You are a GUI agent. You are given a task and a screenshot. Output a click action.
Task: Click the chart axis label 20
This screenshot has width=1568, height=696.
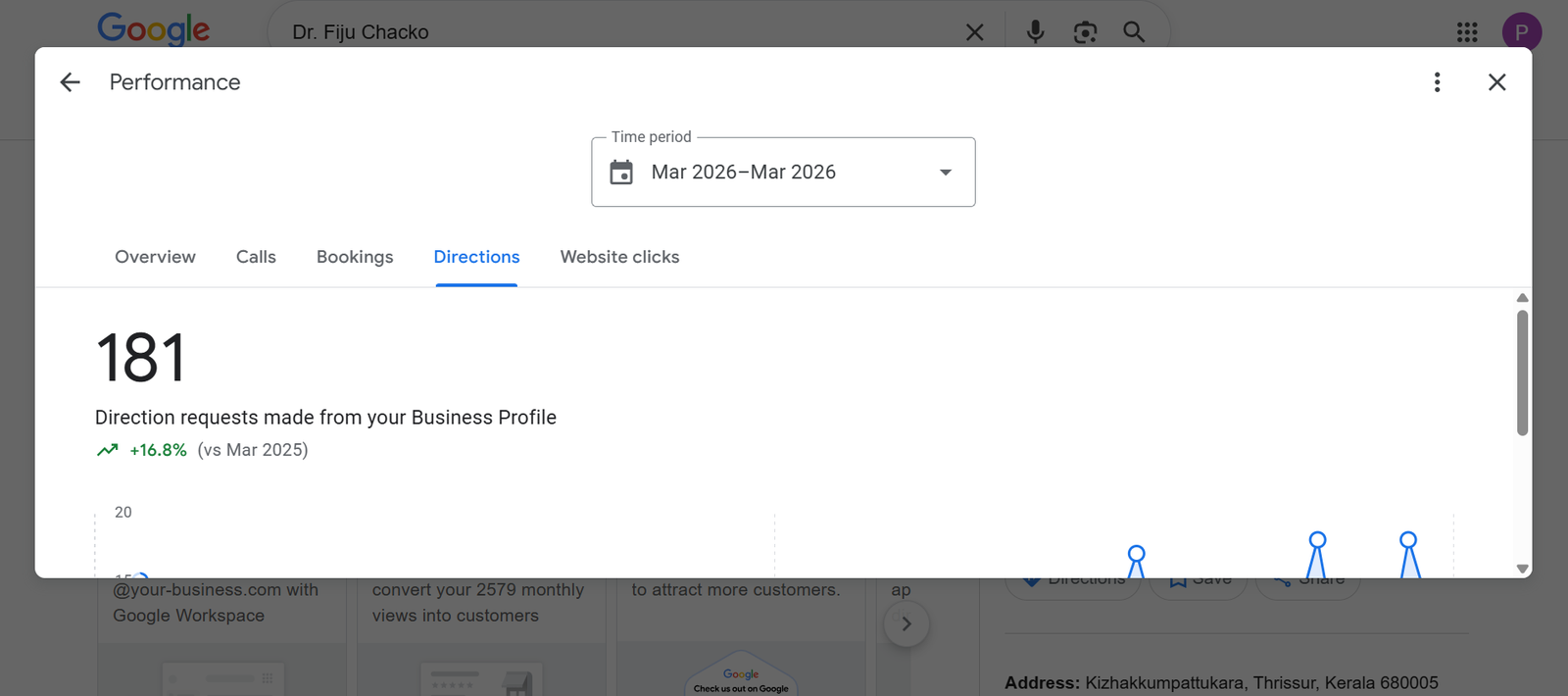tap(123, 512)
